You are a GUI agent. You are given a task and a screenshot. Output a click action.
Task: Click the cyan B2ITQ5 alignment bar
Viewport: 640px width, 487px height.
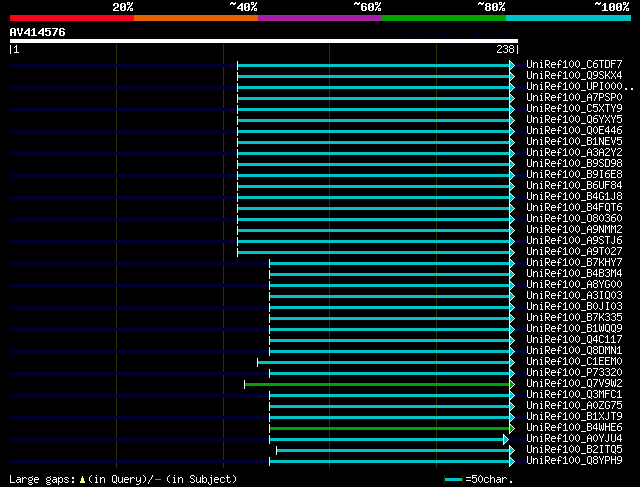[393, 451]
